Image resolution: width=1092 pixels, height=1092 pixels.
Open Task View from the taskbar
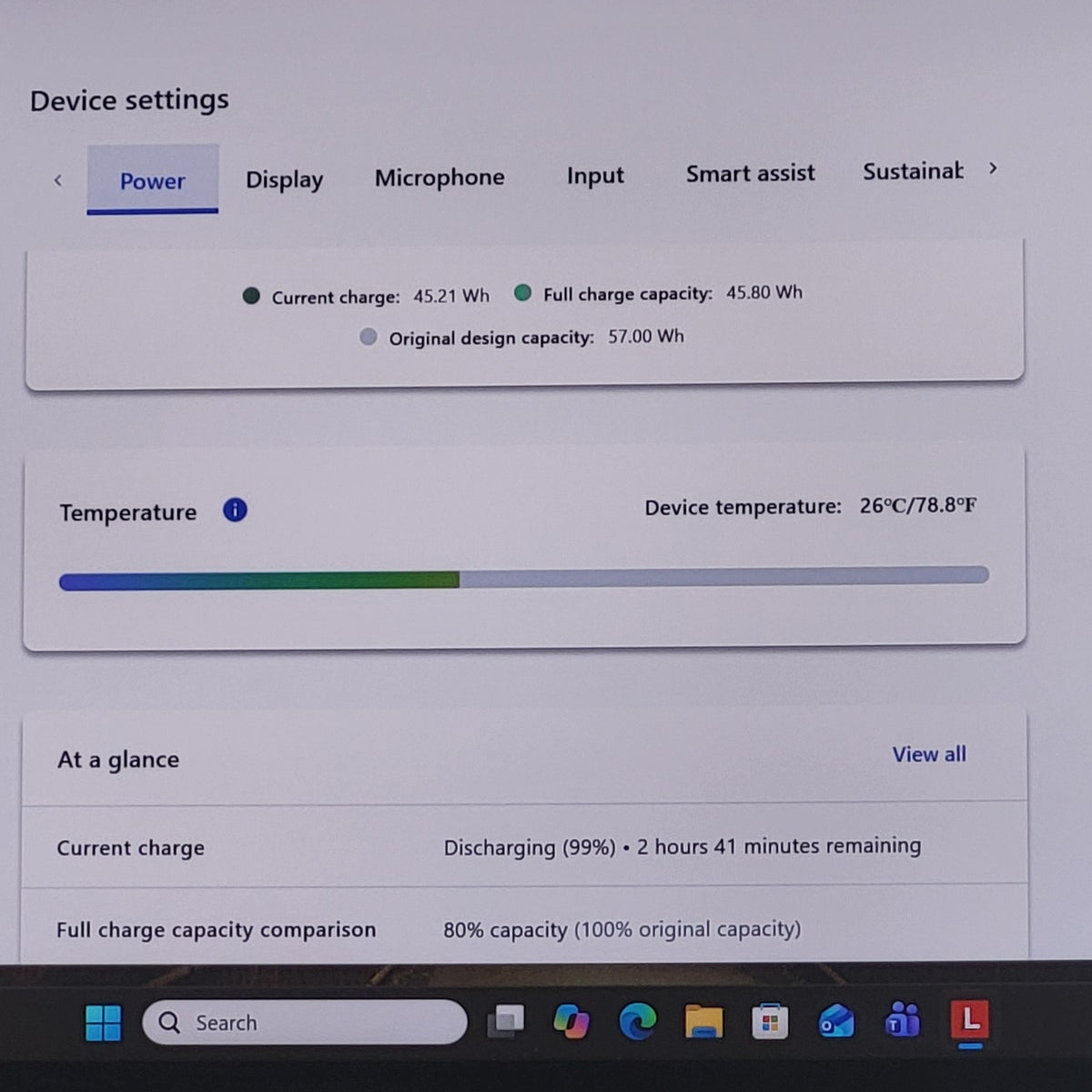pyautogui.click(x=505, y=1022)
